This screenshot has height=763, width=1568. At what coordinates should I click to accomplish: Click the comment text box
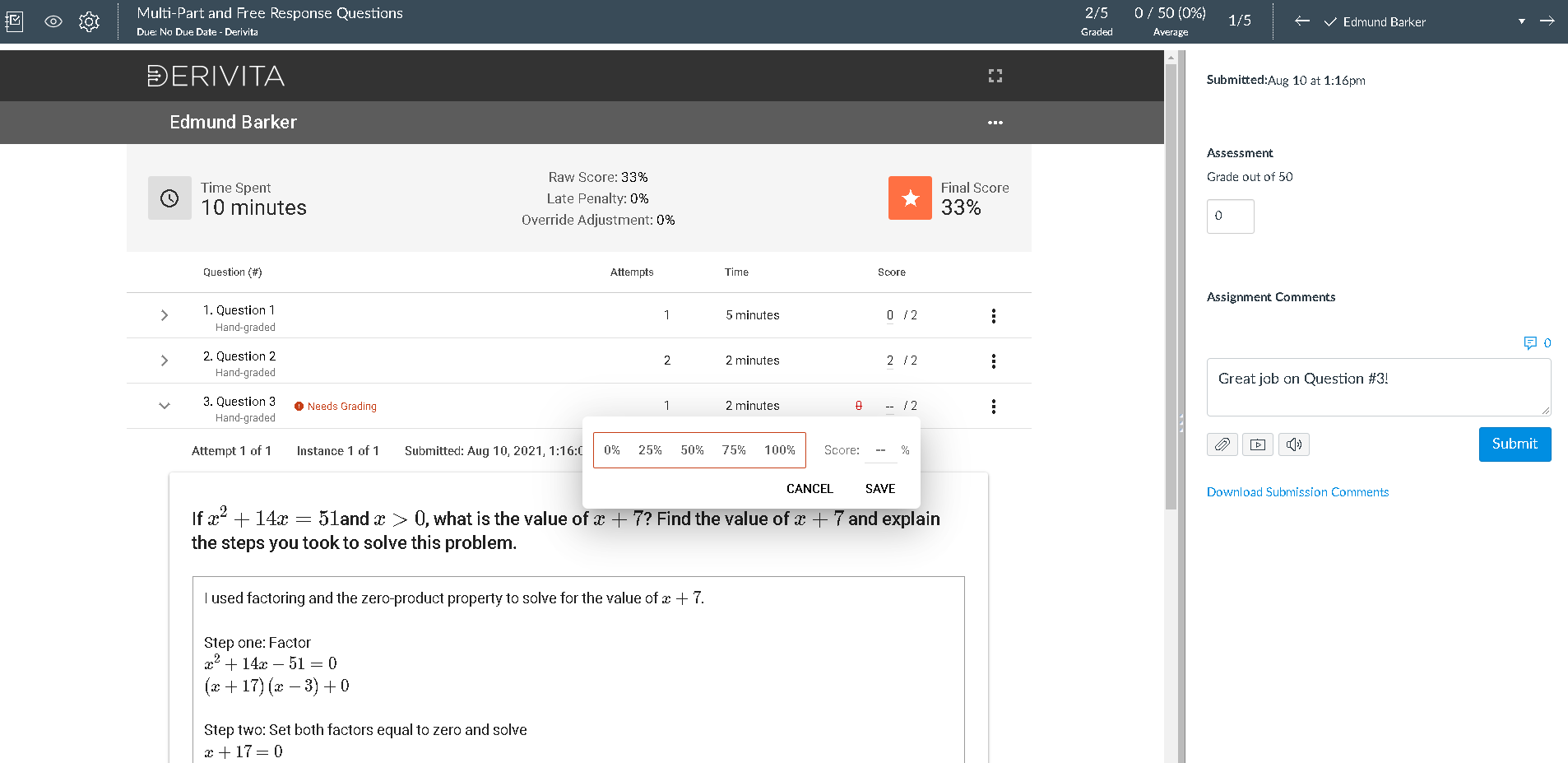1378,387
